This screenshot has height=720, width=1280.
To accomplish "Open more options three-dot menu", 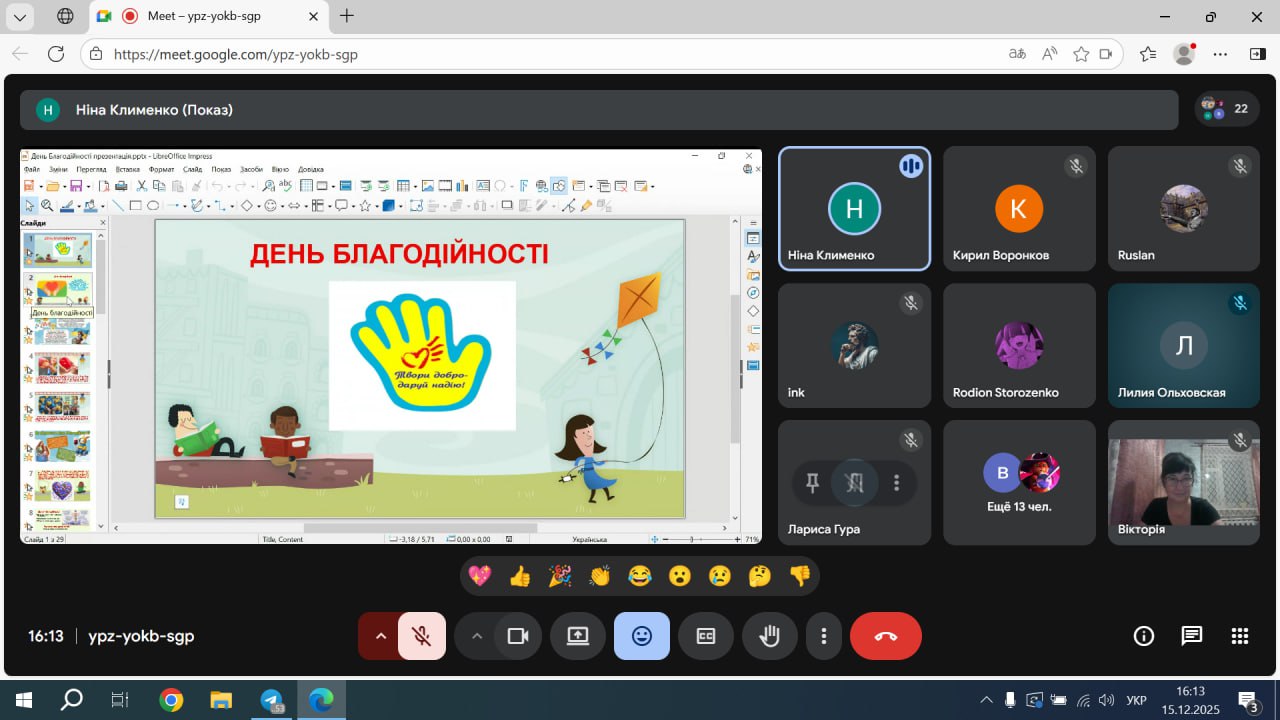I will pos(823,636).
